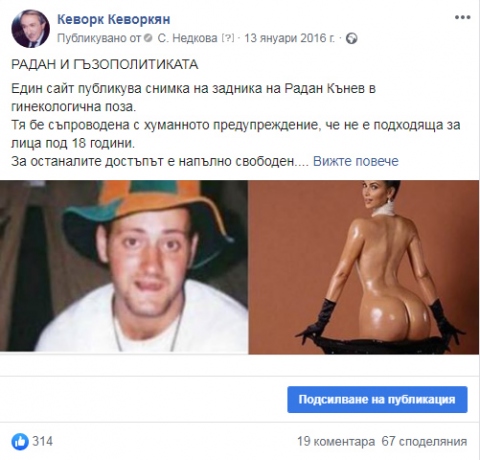Click the blue thumbs-up like icon

[20, 442]
